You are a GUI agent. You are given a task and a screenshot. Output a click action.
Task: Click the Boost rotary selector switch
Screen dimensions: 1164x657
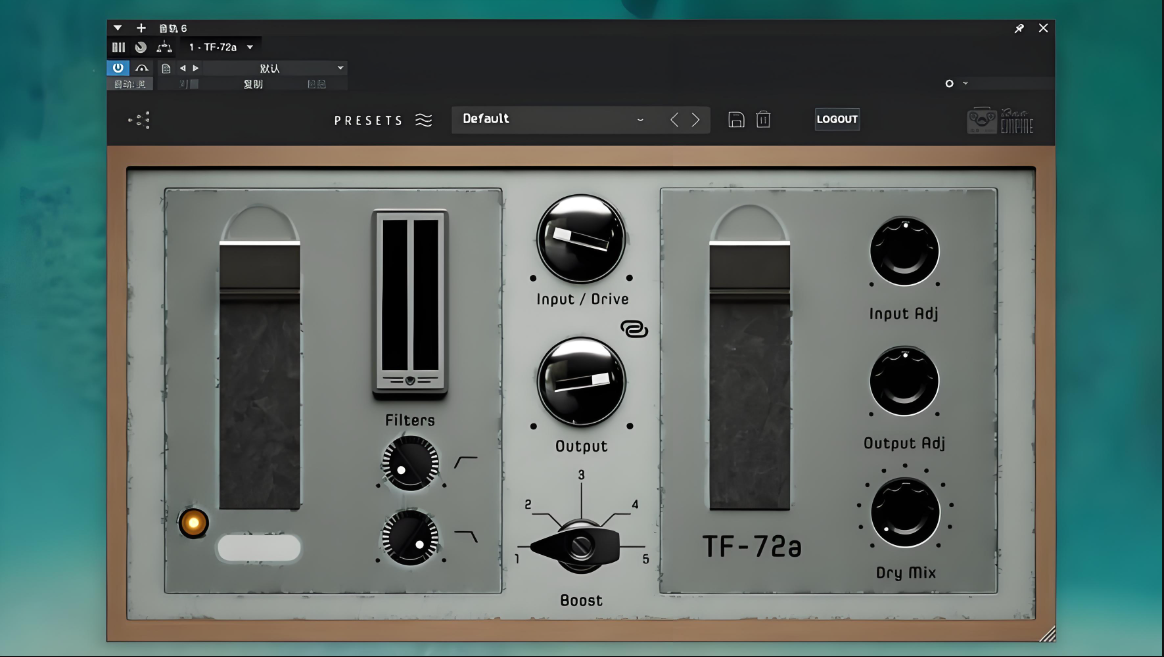tap(580, 546)
